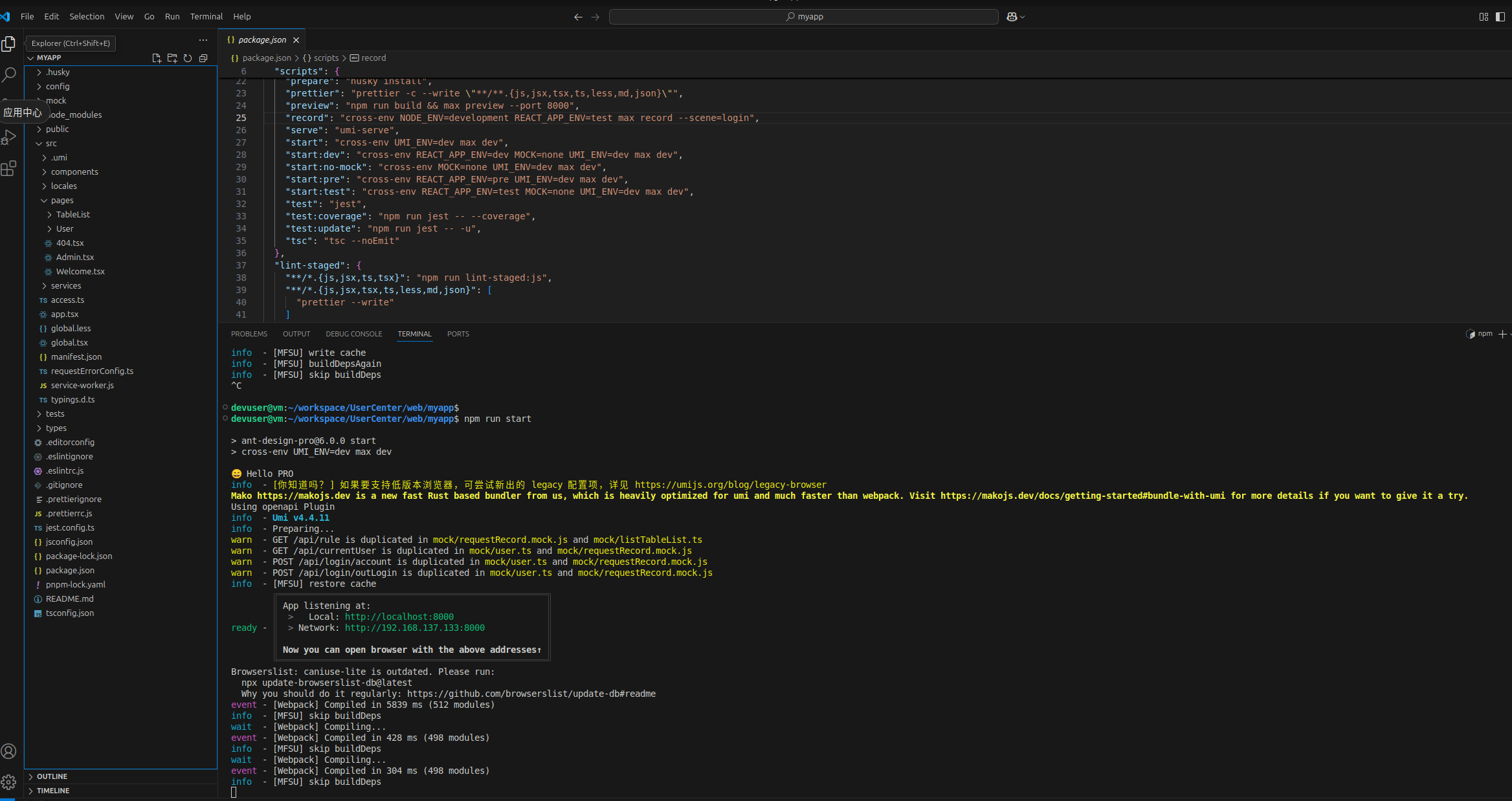Viewport: 1512px width, 801px height.
Task: Open the umijs legacy-browser blog link
Action: [x=731, y=485]
